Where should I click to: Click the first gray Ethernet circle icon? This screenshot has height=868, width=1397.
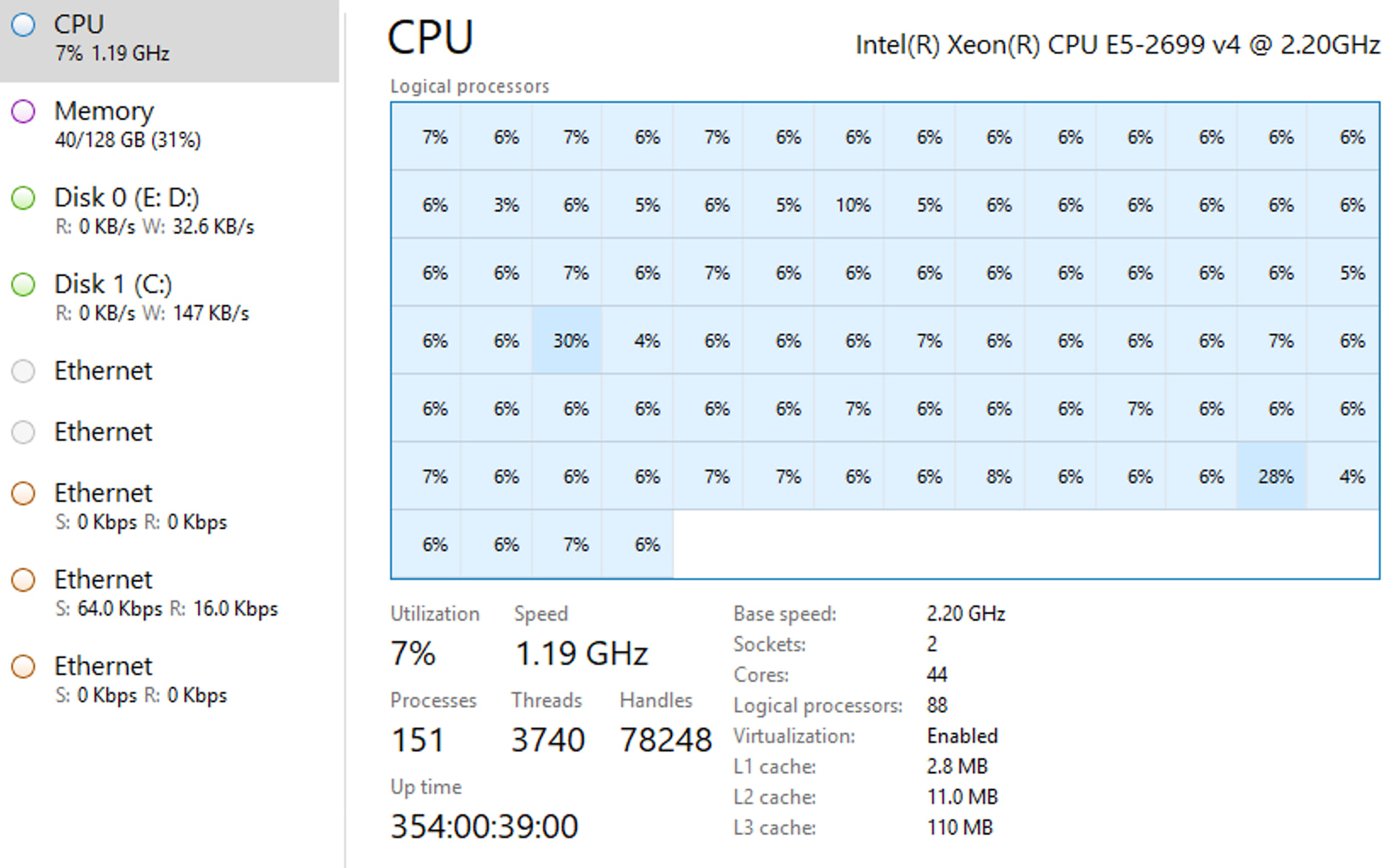click(x=24, y=371)
